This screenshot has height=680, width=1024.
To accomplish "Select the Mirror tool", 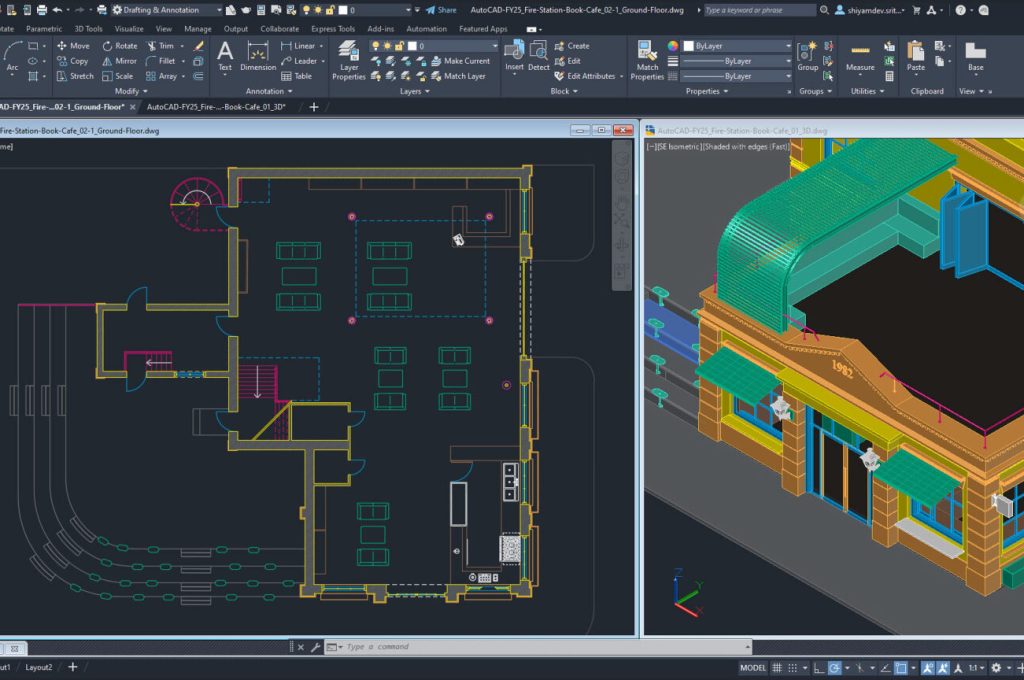I will [x=120, y=61].
